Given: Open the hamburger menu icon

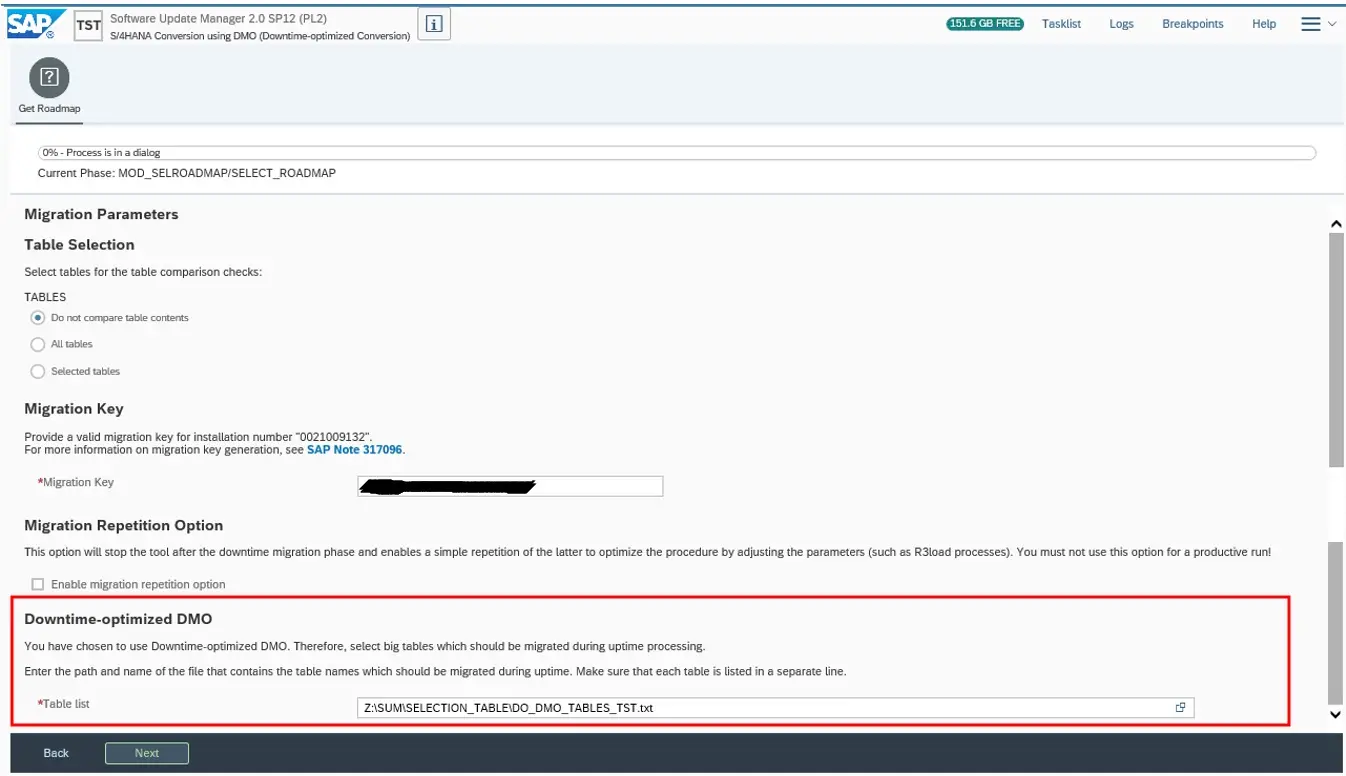Looking at the screenshot, I should pyautogui.click(x=1310, y=24).
